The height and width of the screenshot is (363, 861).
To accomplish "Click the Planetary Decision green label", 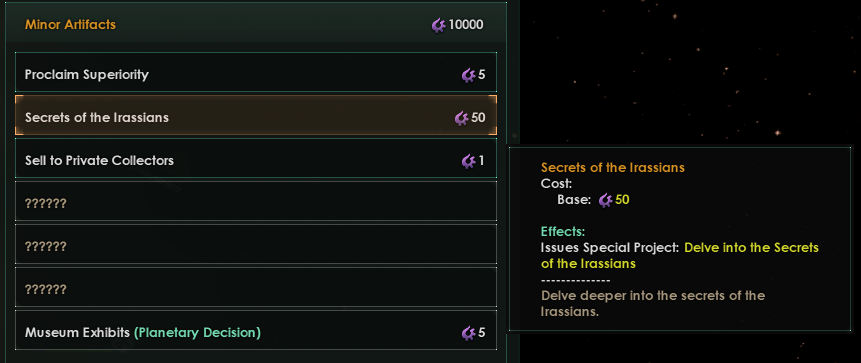I will [x=198, y=333].
